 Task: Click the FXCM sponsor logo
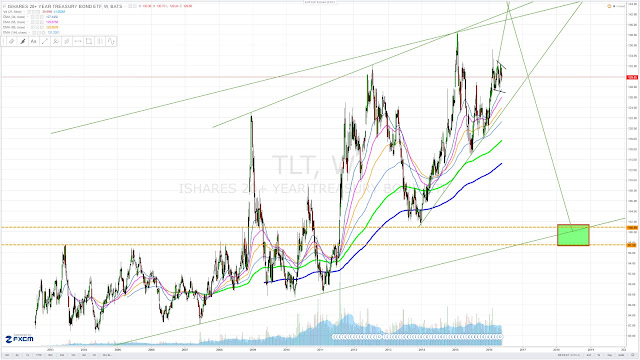point(19,338)
